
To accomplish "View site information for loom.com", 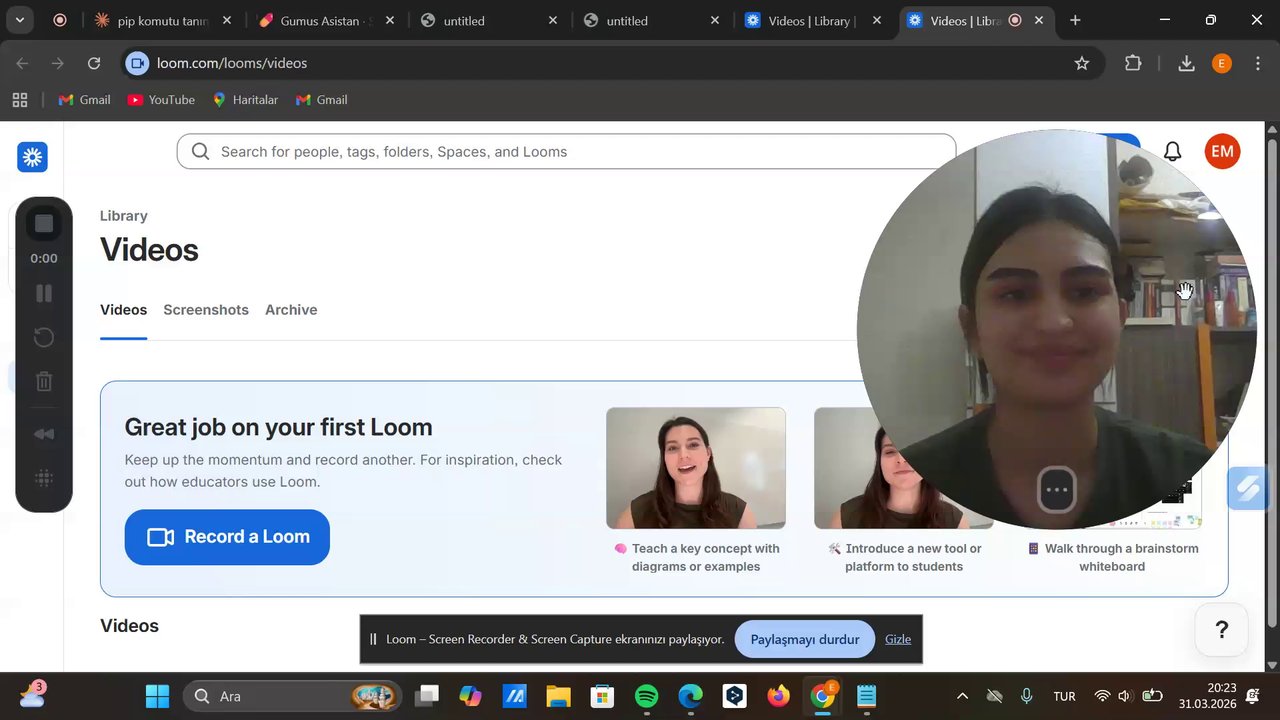I will (138, 63).
